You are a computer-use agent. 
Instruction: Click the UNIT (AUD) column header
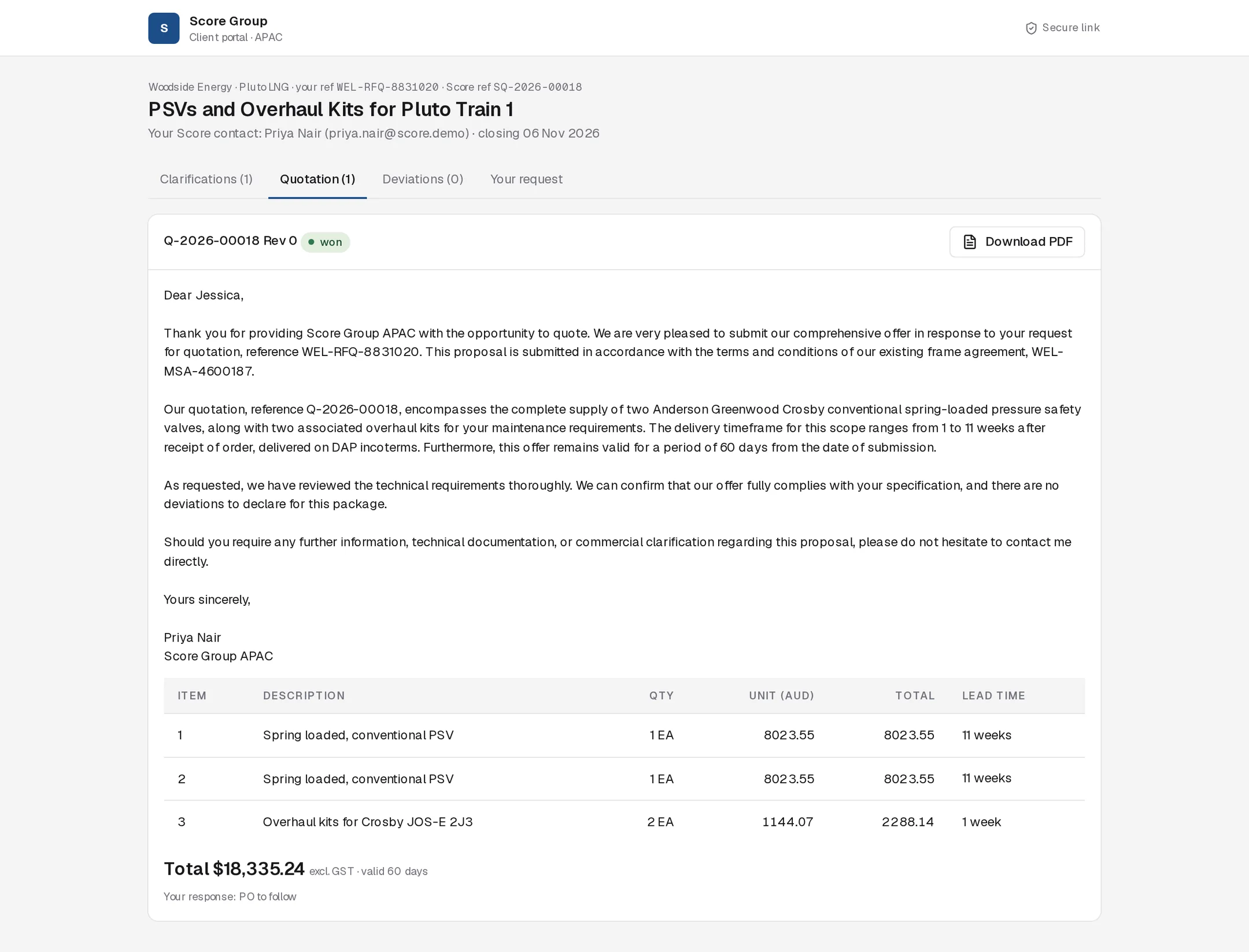point(781,695)
